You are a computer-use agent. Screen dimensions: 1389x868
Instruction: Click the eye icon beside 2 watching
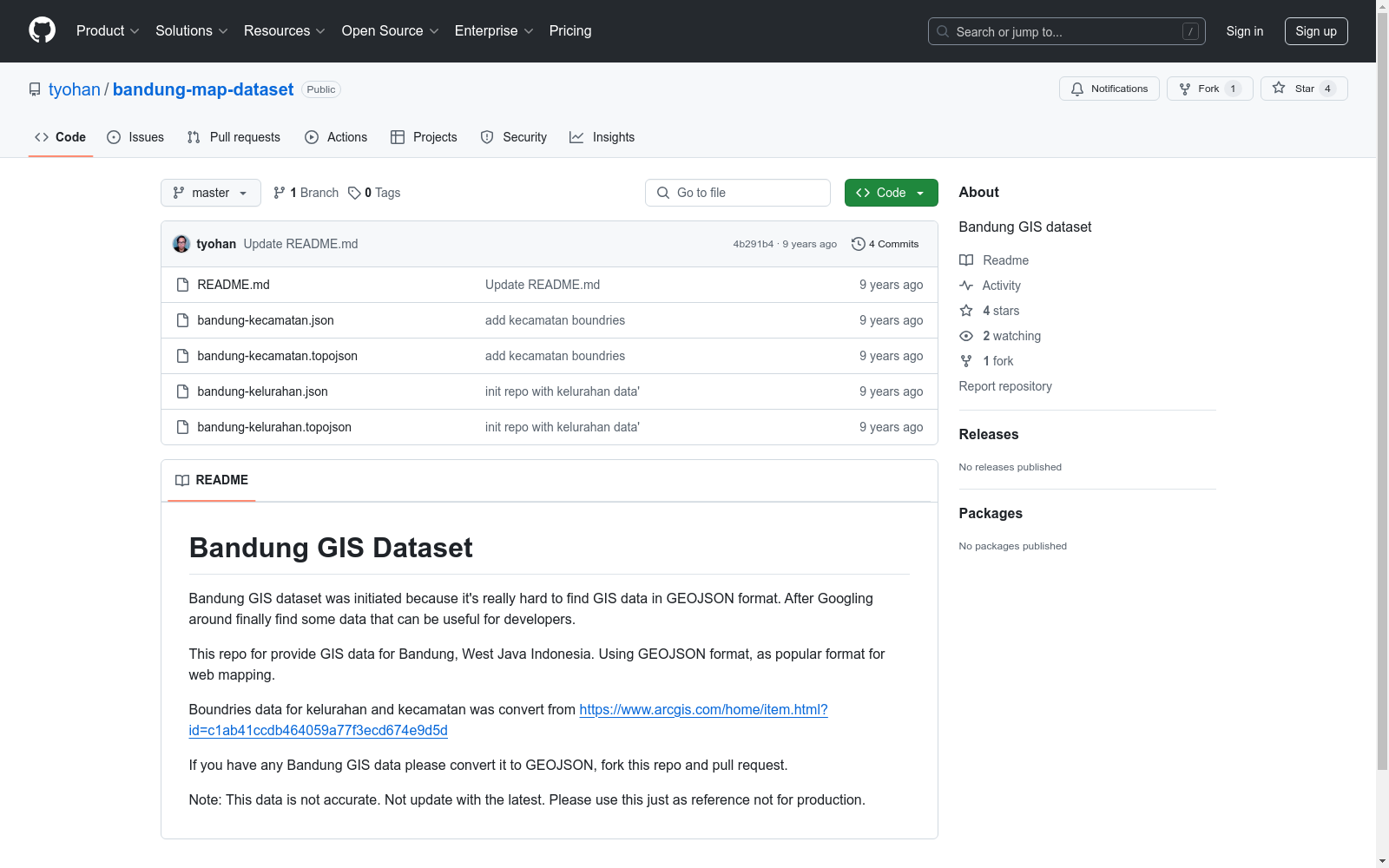point(966,336)
